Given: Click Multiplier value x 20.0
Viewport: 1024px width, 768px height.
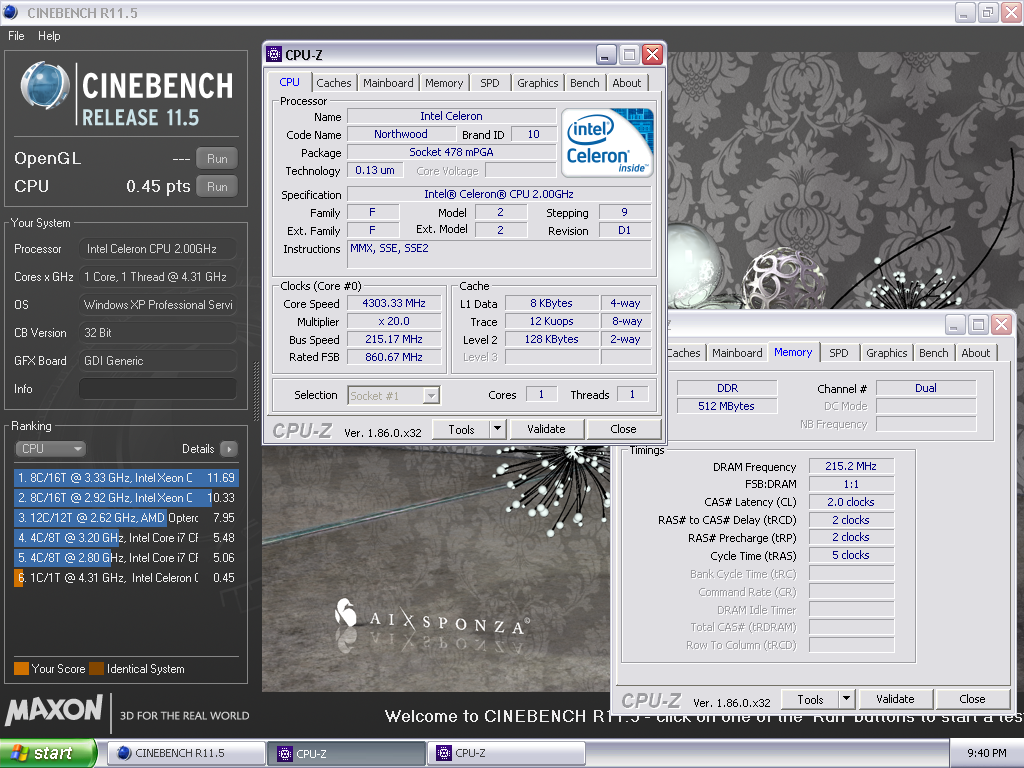Looking at the screenshot, I should tap(394, 322).
